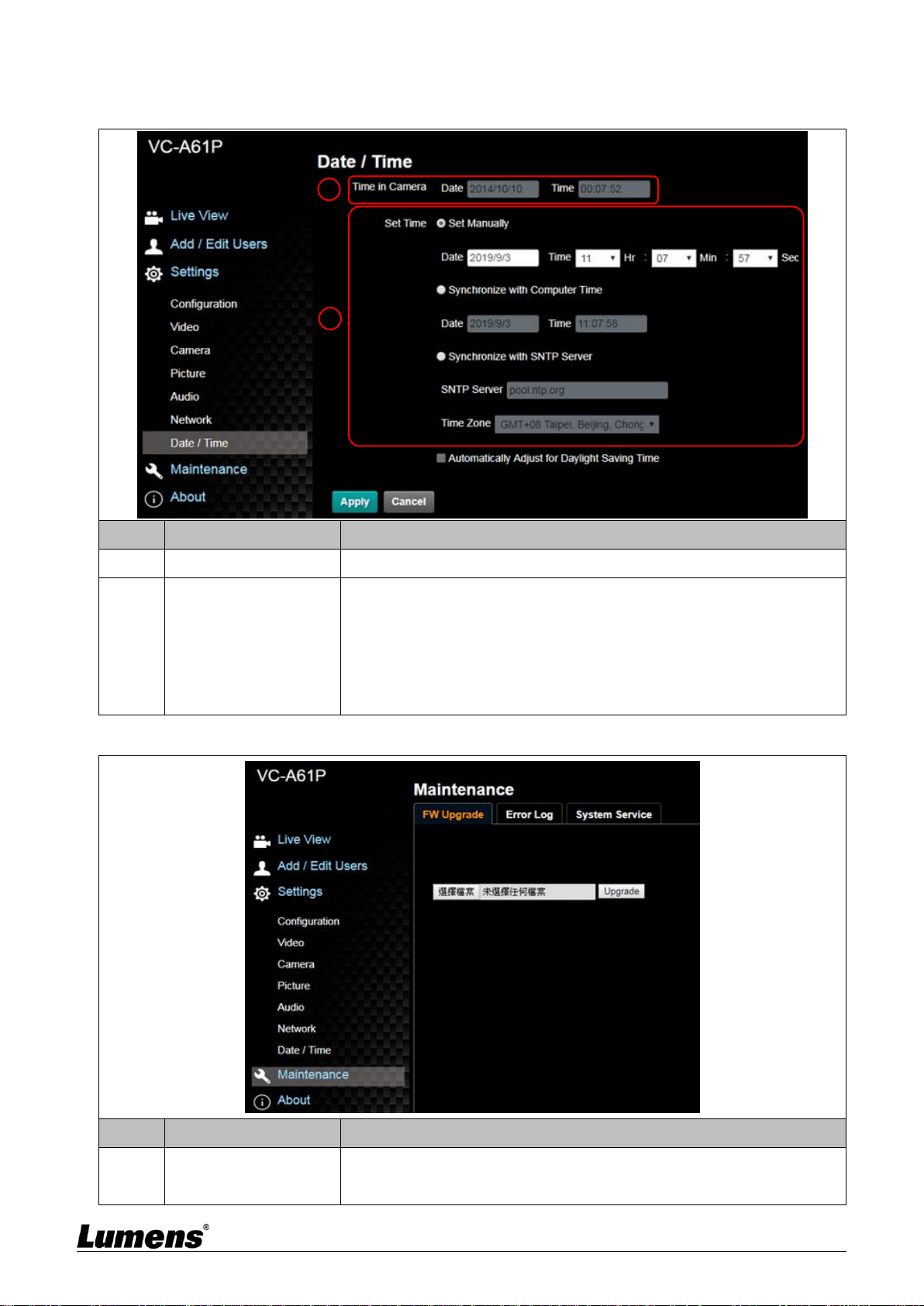The image size is (924, 1306).
Task: Click Live View camera icon in Date/Time screenshot
Action: tap(153, 217)
